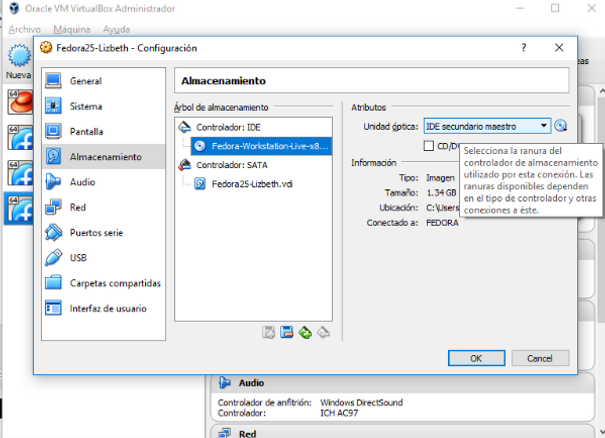Open the Sistema settings category
The height and width of the screenshot is (438, 605).
click(x=103, y=106)
